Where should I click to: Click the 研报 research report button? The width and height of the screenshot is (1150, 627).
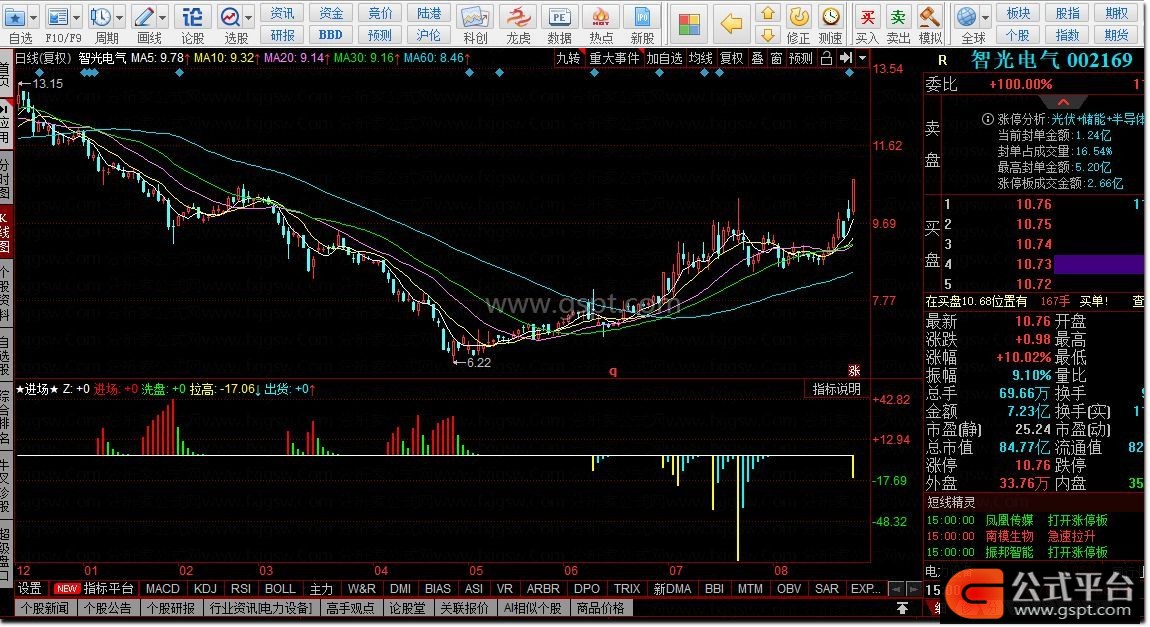tap(282, 35)
